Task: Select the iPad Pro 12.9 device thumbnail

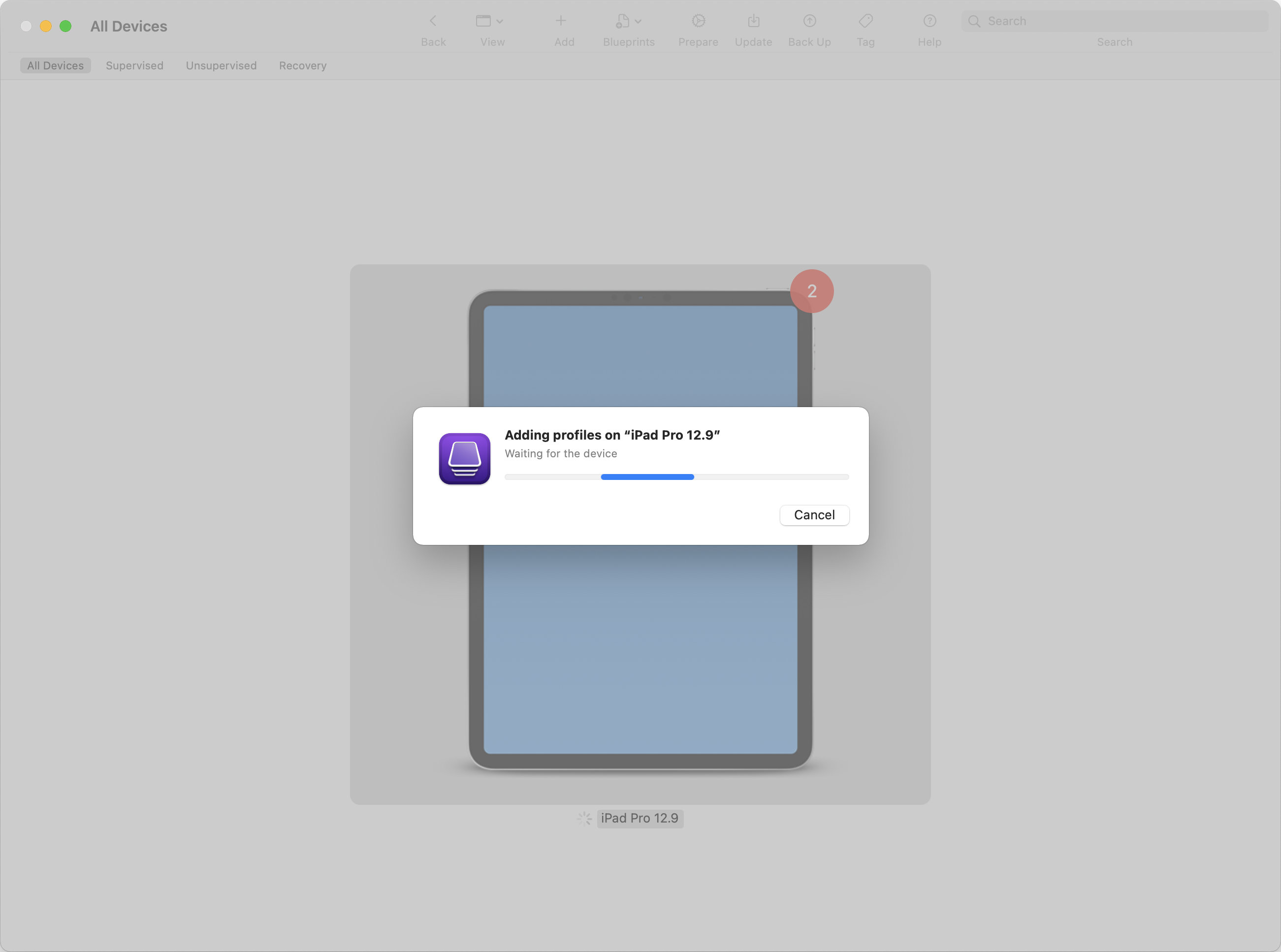Action: tap(640, 534)
